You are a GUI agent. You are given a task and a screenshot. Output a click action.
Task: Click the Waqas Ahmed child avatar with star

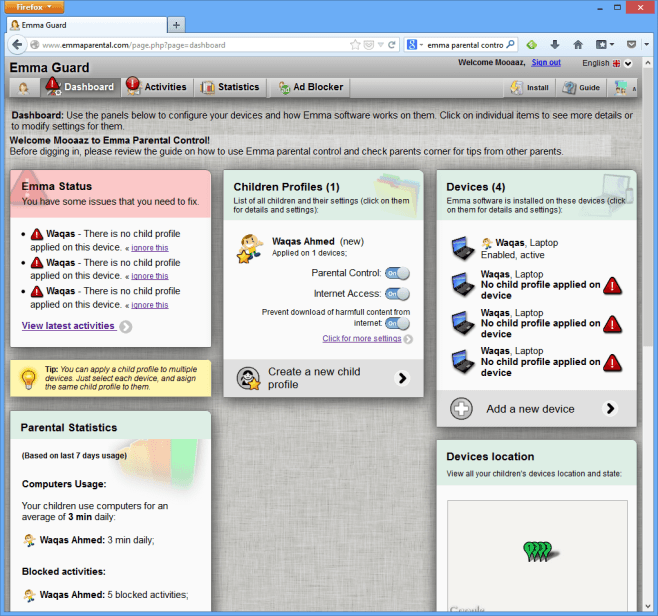pos(250,248)
